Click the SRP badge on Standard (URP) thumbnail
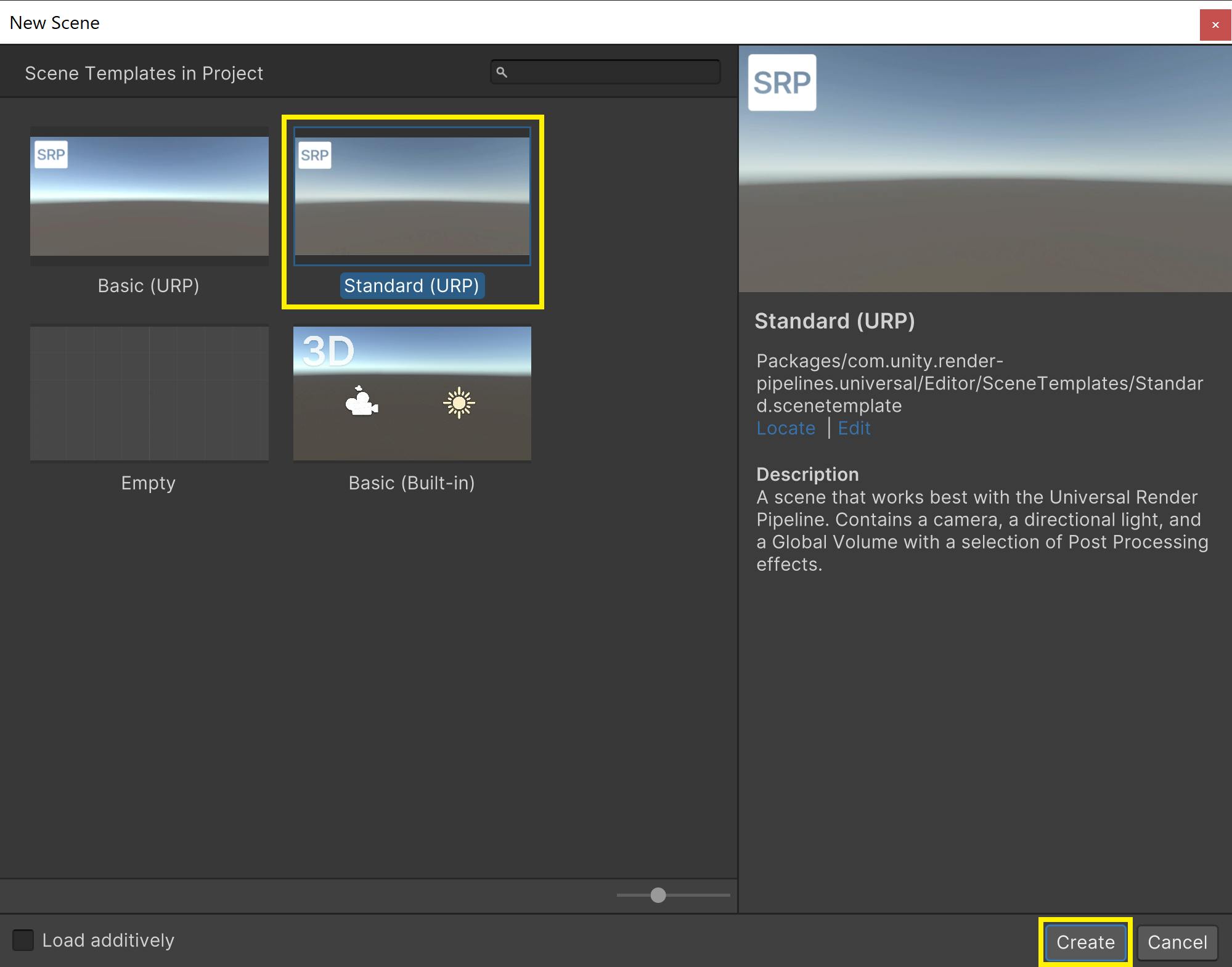The width and height of the screenshot is (1232, 967). tap(315, 155)
